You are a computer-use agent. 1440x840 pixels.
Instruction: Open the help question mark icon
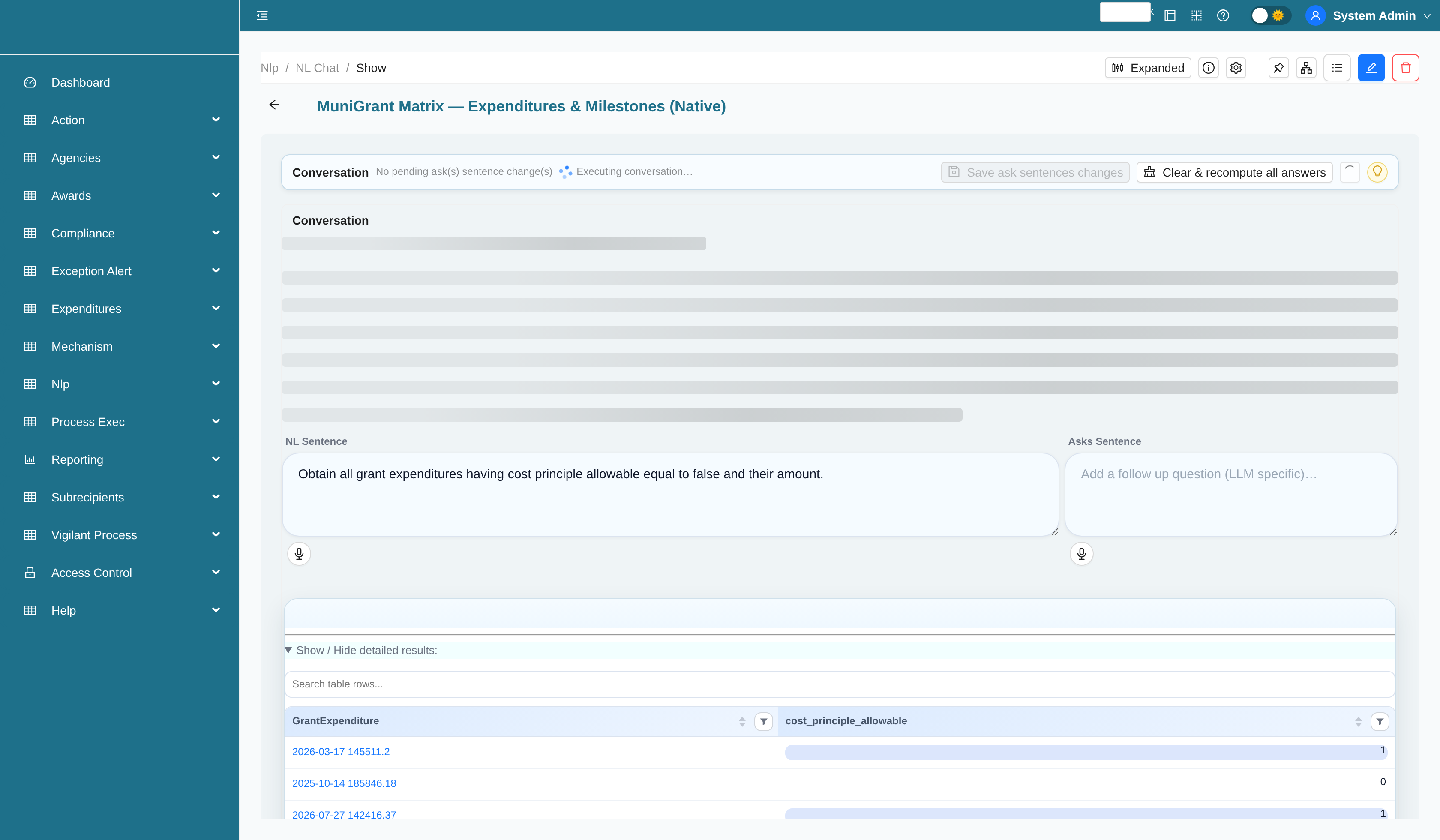coord(1223,15)
